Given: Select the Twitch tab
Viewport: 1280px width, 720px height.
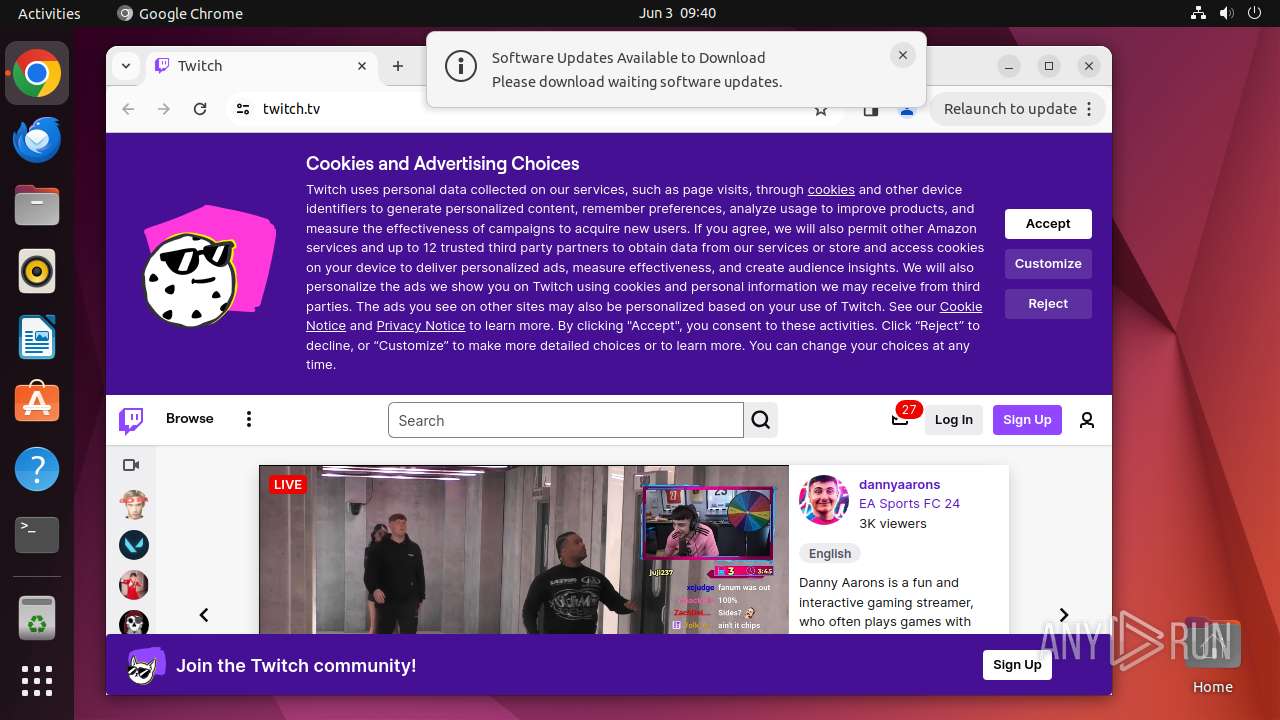Looking at the screenshot, I should [x=262, y=66].
